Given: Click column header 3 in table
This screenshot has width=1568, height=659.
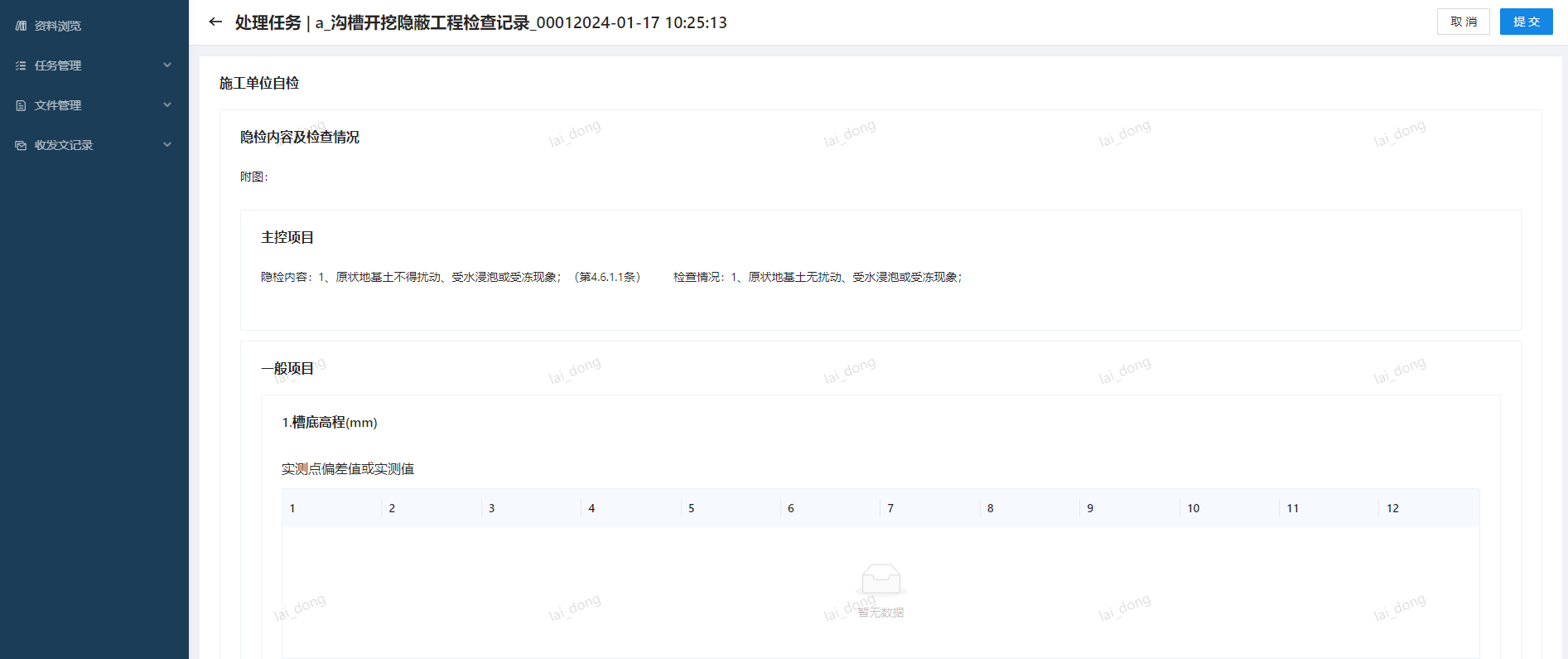Looking at the screenshot, I should tap(532, 508).
